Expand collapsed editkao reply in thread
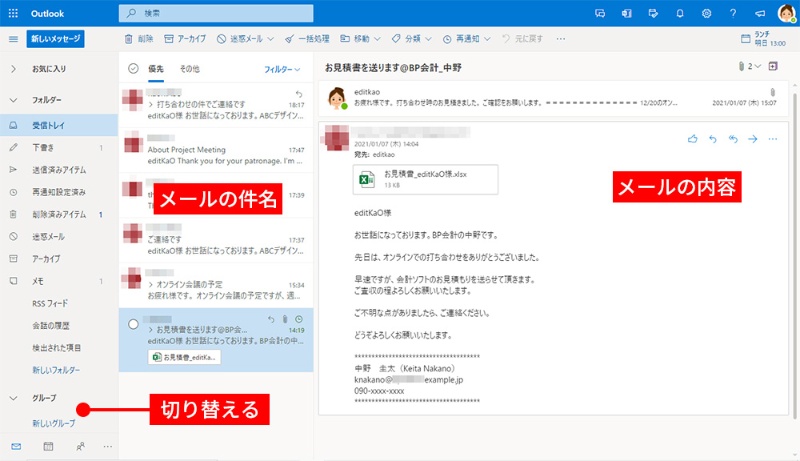 (x=554, y=97)
